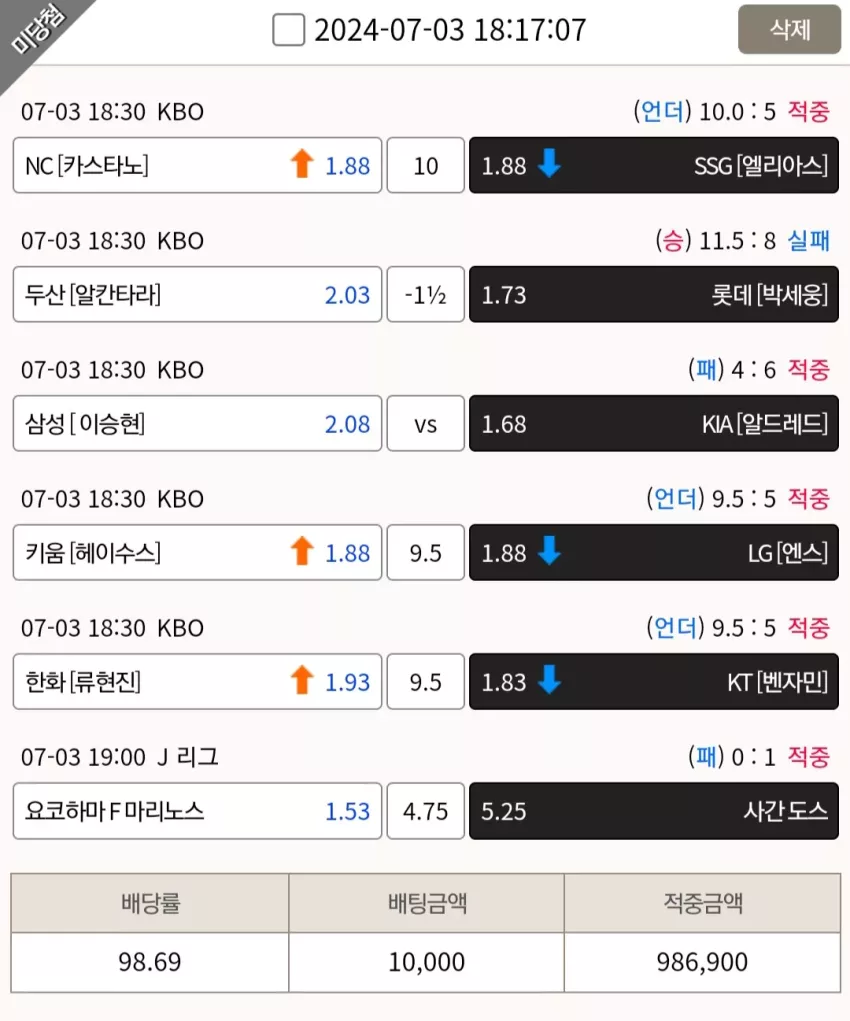850x1021 pixels.
Task: Click the blue down arrow on SSG row
Action: 549,163
